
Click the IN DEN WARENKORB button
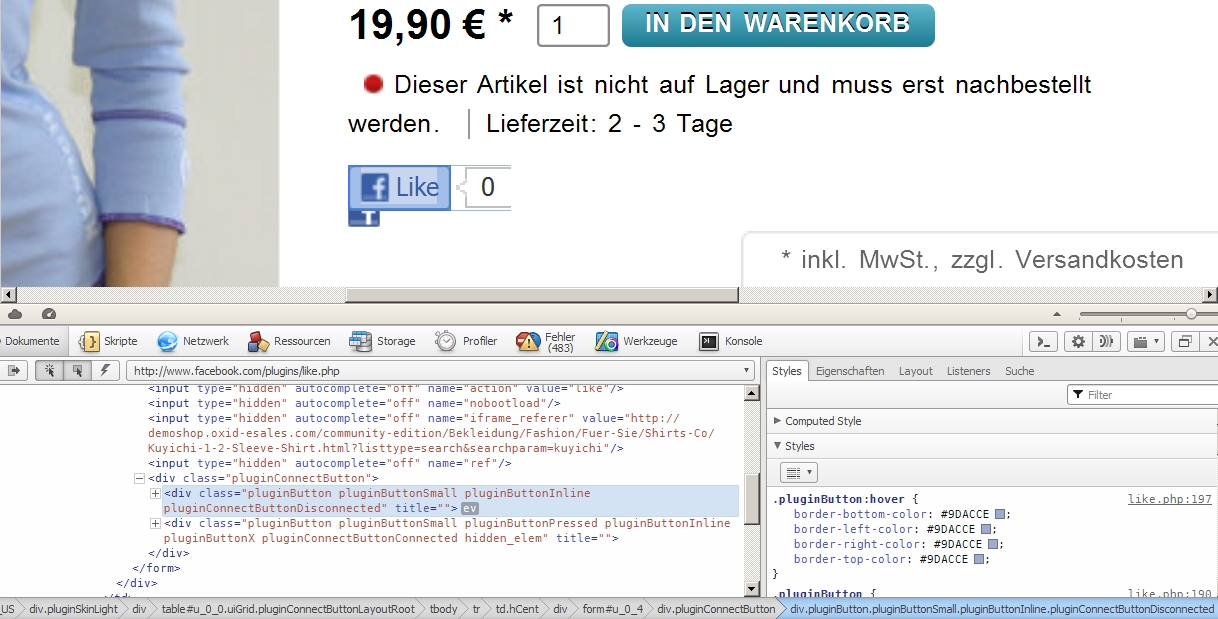tap(777, 25)
